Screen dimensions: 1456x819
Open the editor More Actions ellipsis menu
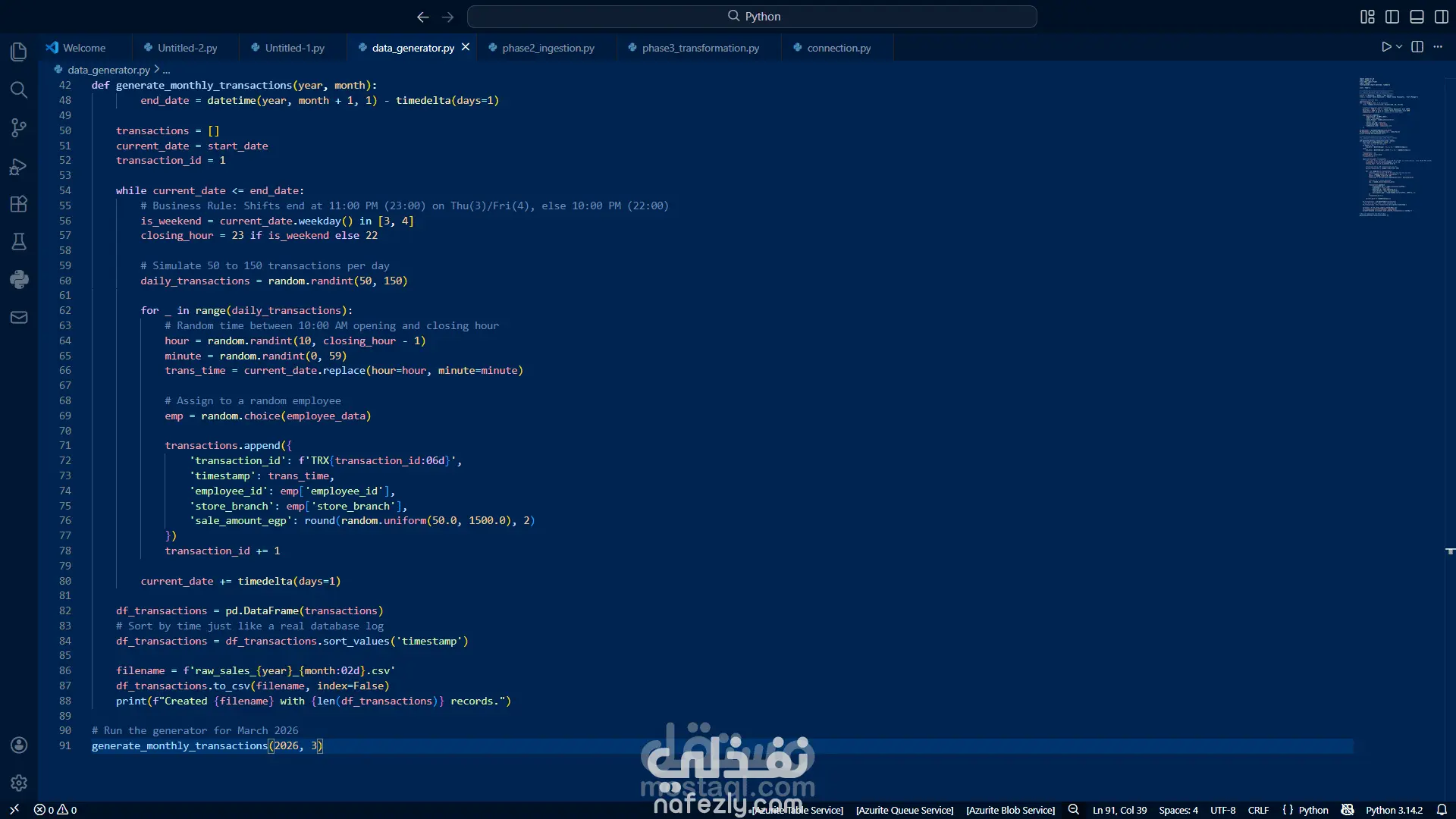coord(1438,47)
